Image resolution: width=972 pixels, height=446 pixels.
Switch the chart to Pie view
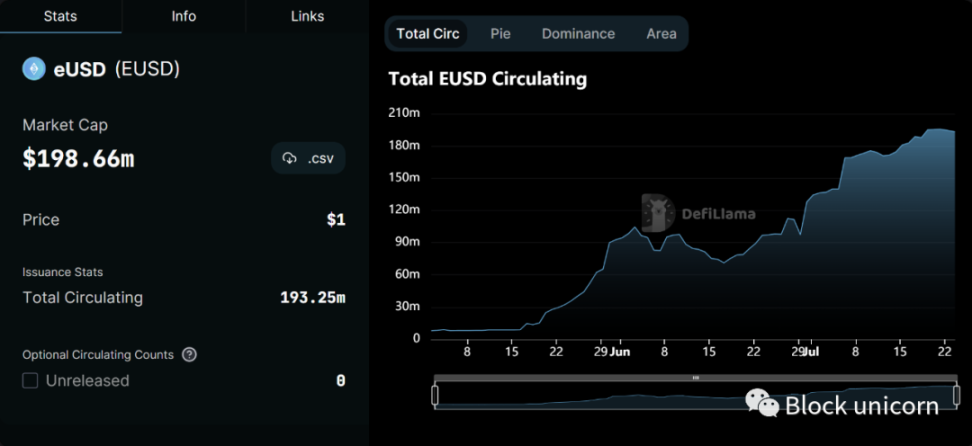click(500, 33)
